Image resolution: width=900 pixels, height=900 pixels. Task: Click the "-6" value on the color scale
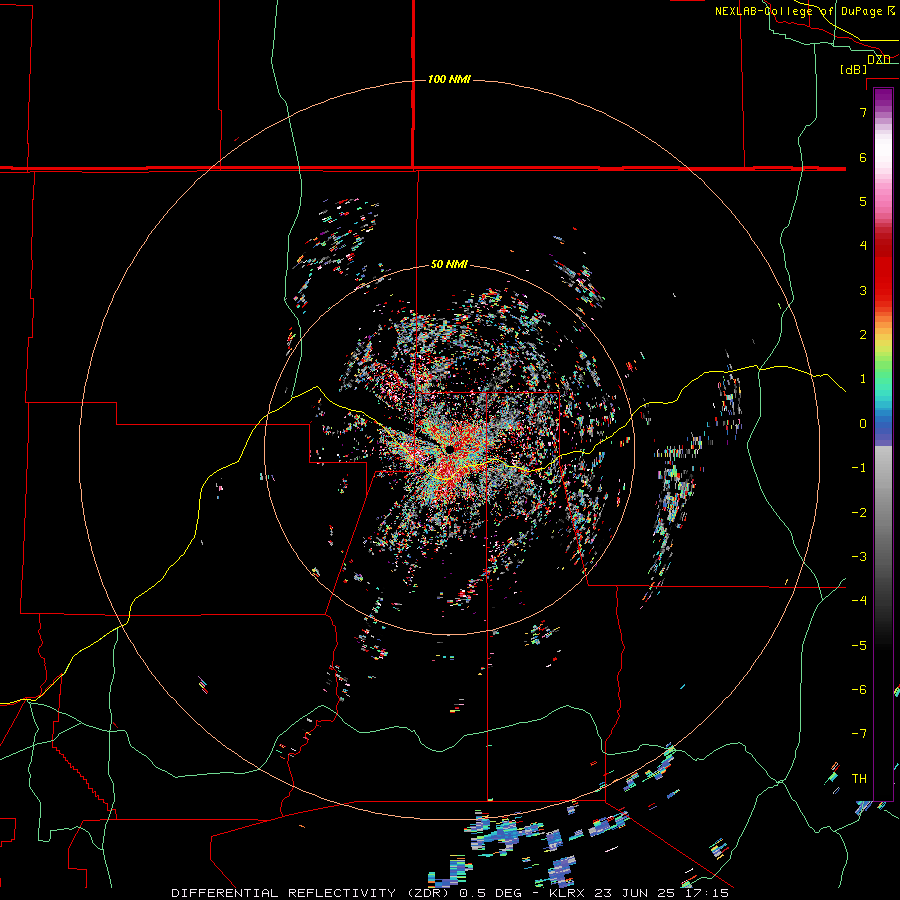pyautogui.click(x=859, y=690)
